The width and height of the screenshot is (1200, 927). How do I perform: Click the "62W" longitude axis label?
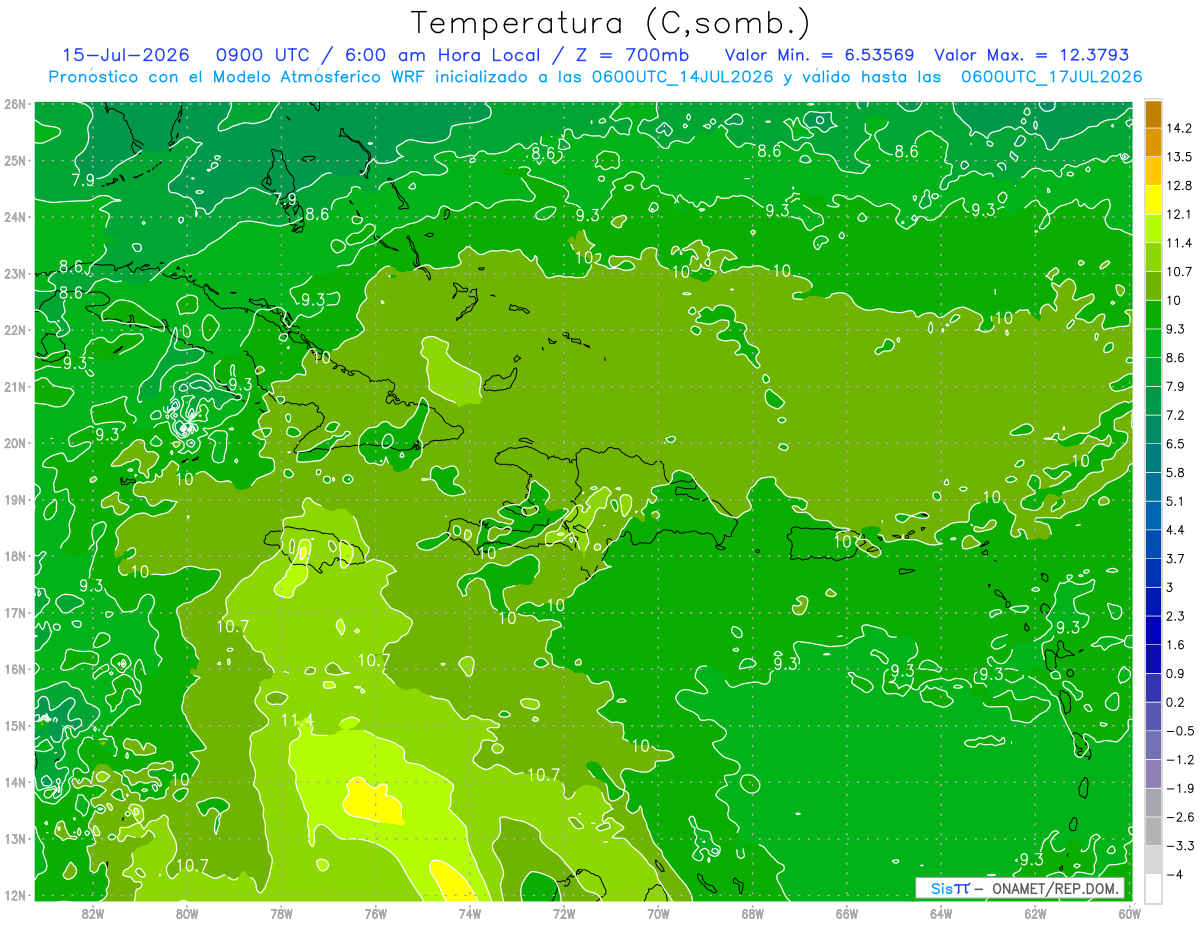(1036, 913)
